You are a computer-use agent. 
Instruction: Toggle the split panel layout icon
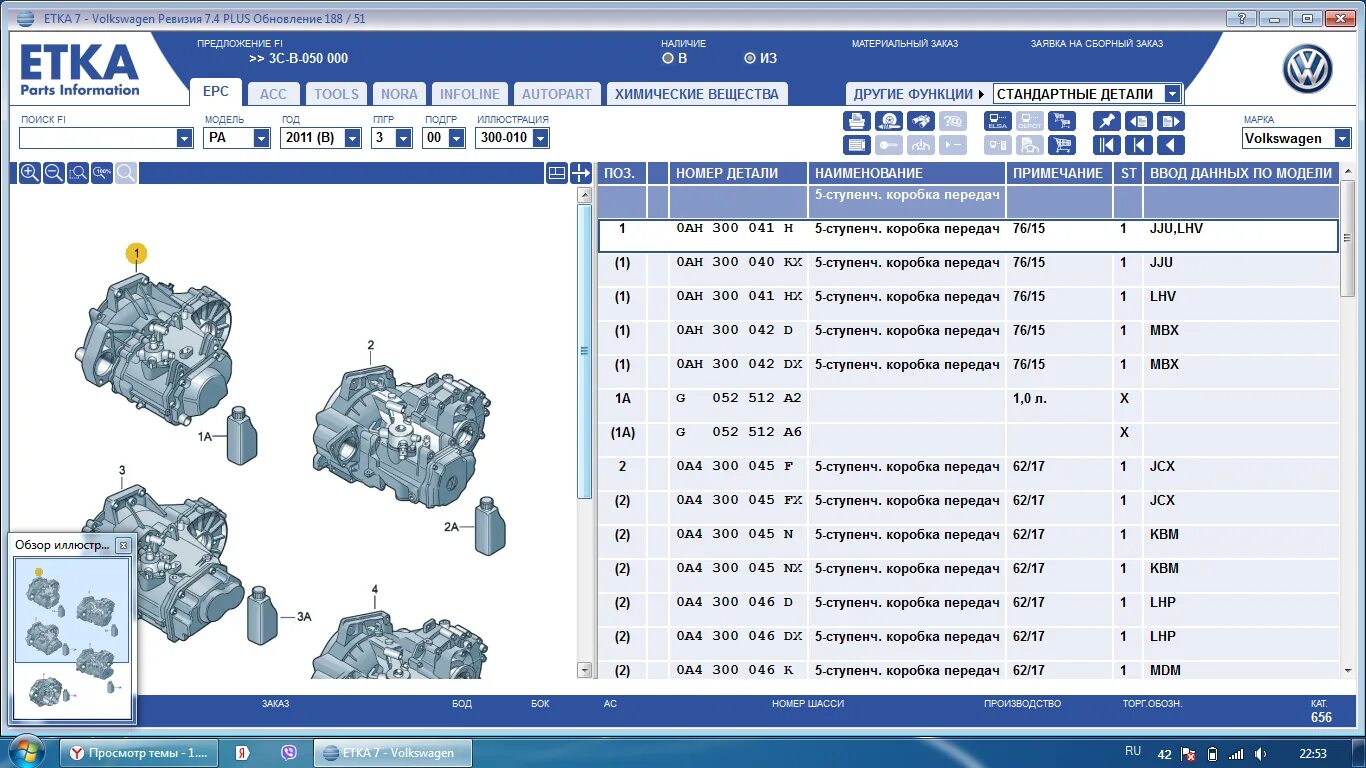[557, 173]
